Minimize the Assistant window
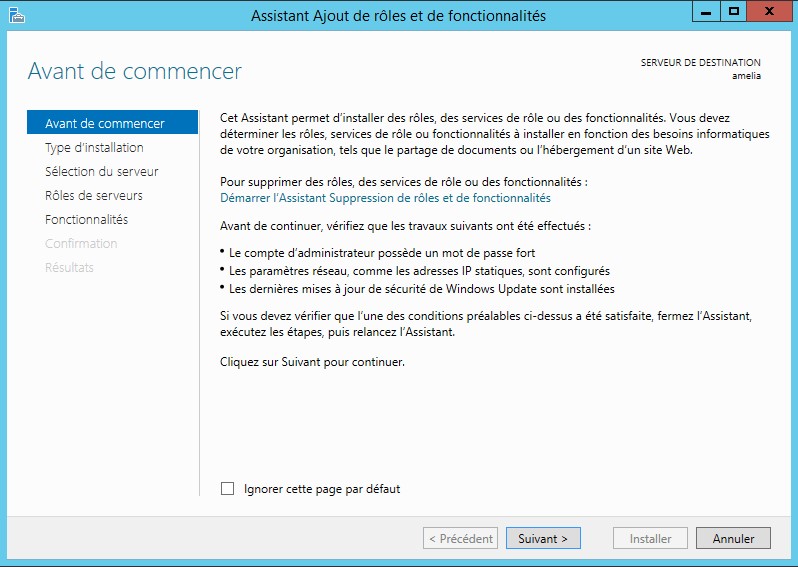 708,12
